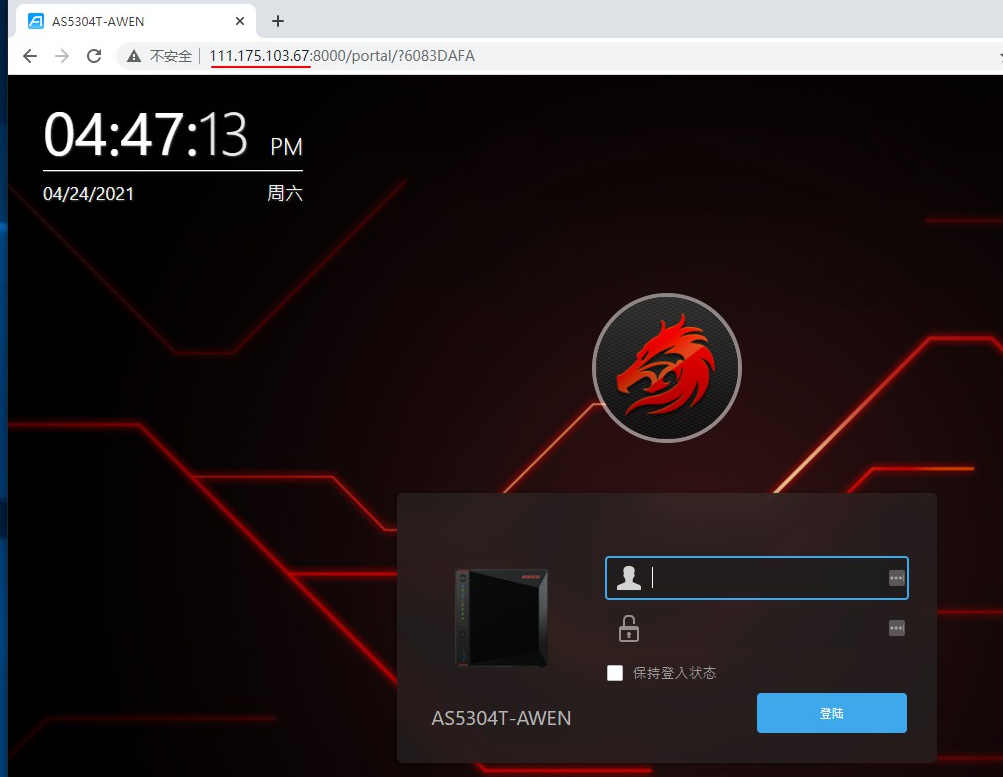The width and height of the screenshot is (1003, 777).
Task: Click the ASUSTOR favicon on the tab
Action: [x=36, y=21]
